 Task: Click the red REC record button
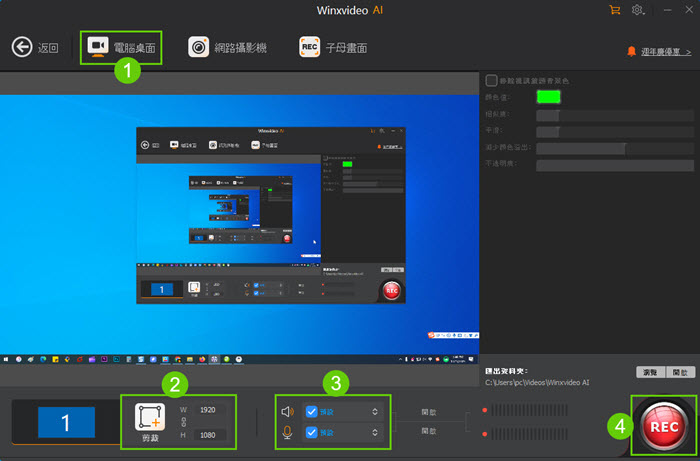click(x=660, y=425)
